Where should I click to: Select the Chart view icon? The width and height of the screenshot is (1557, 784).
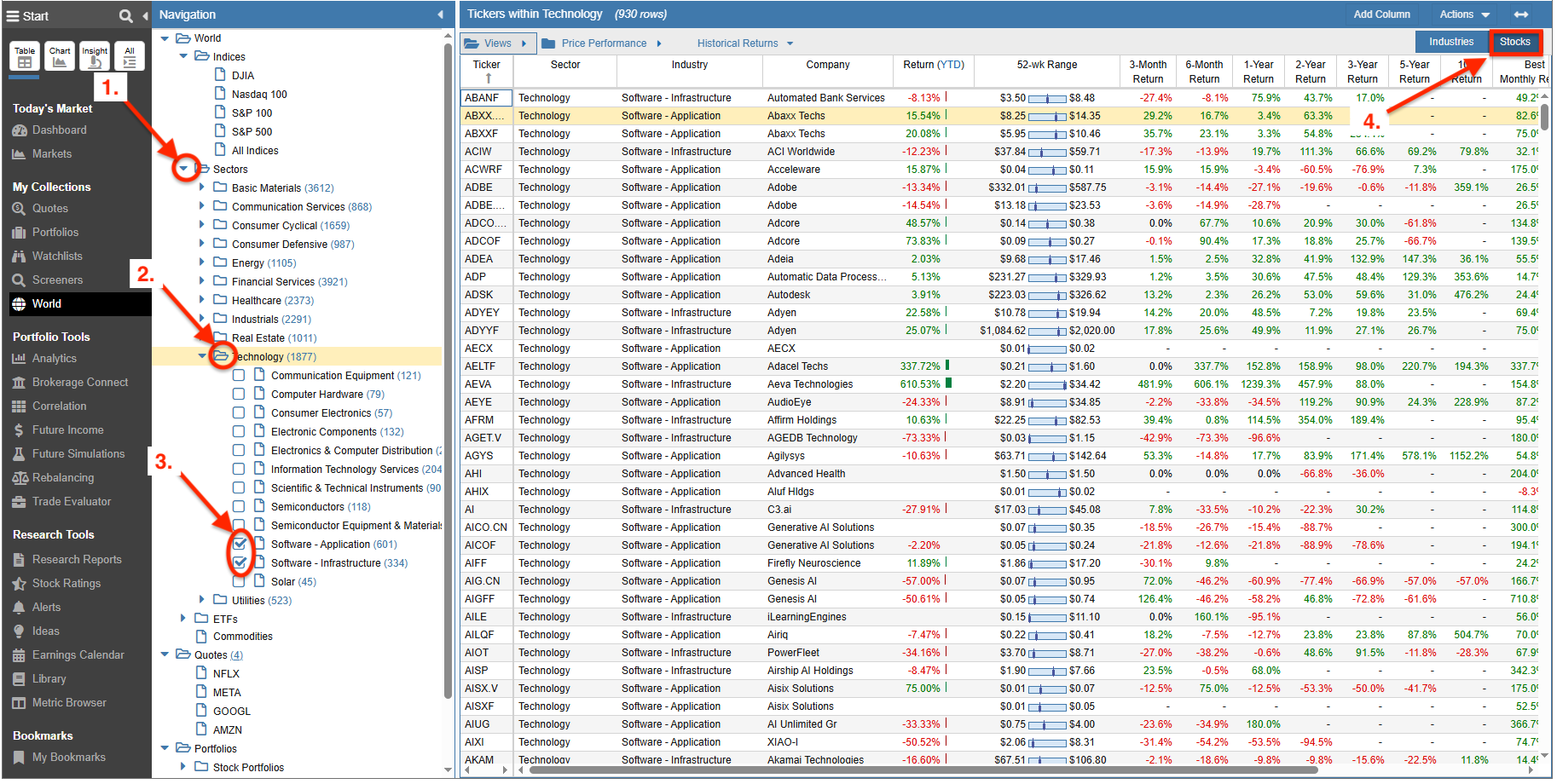click(x=60, y=56)
